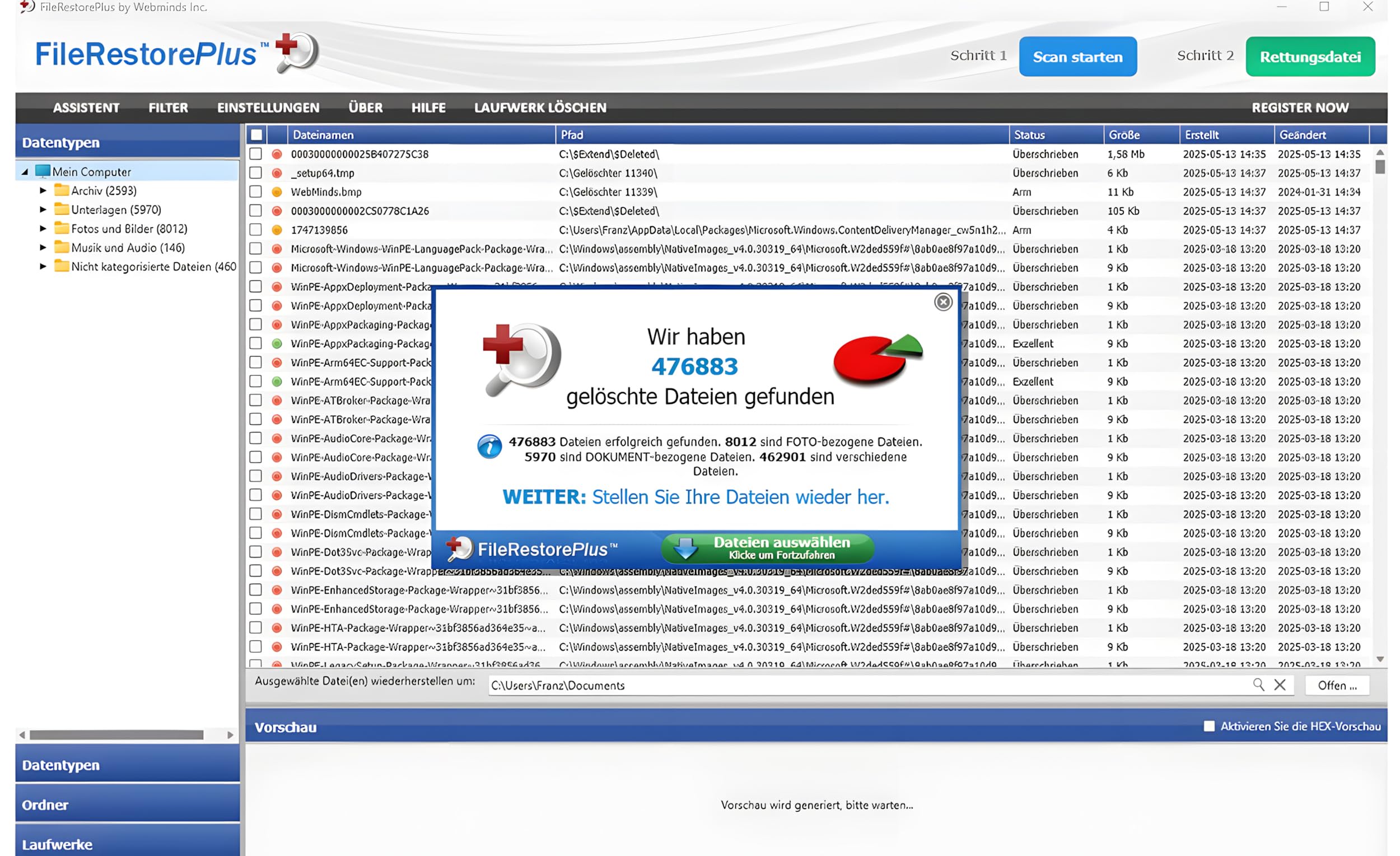The width and height of the screenshot is (1400, 856).
Task: Click the magnifier with red cross in popup
Action: 521,359
